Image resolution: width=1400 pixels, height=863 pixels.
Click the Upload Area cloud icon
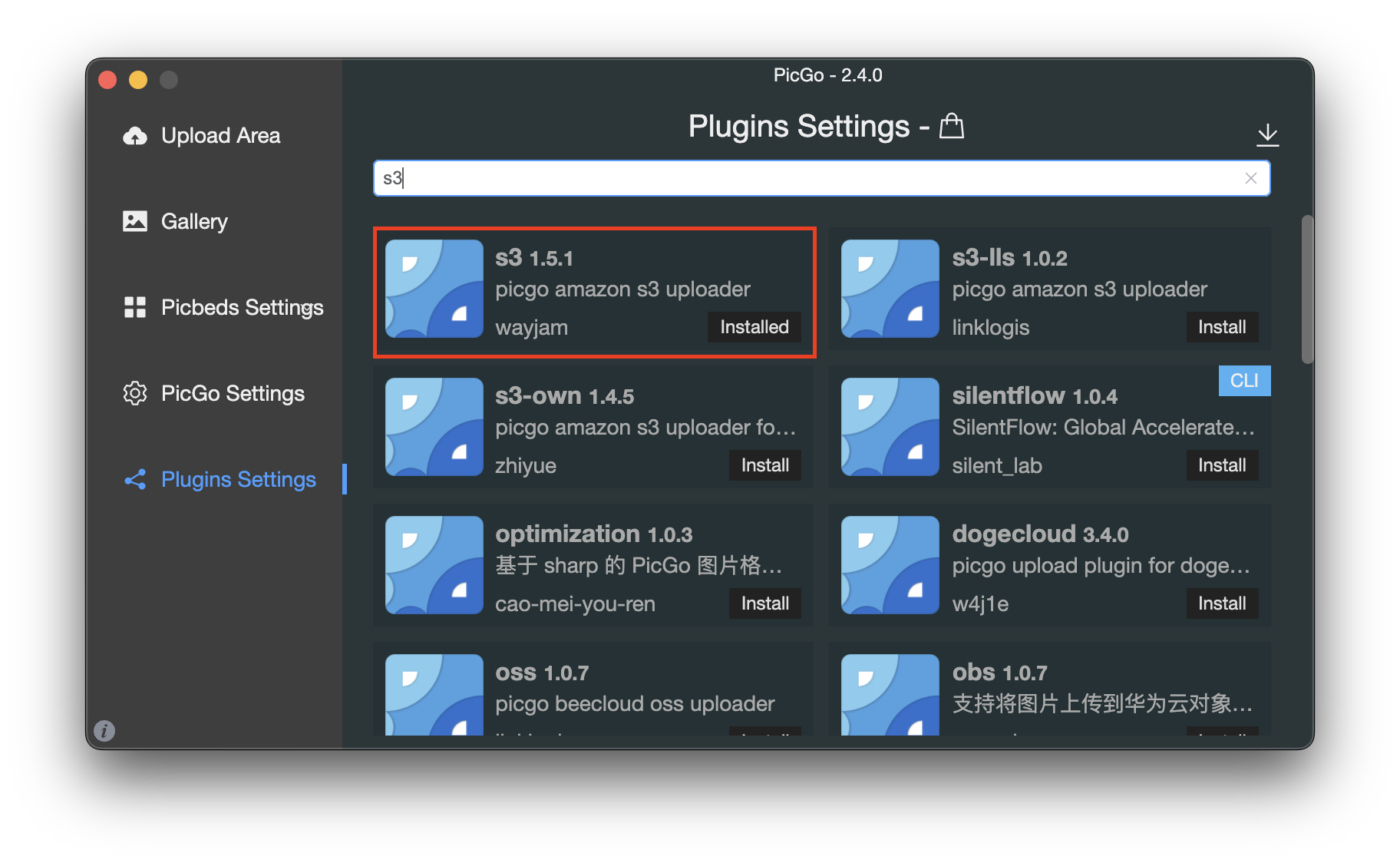(x=135, y=136)
